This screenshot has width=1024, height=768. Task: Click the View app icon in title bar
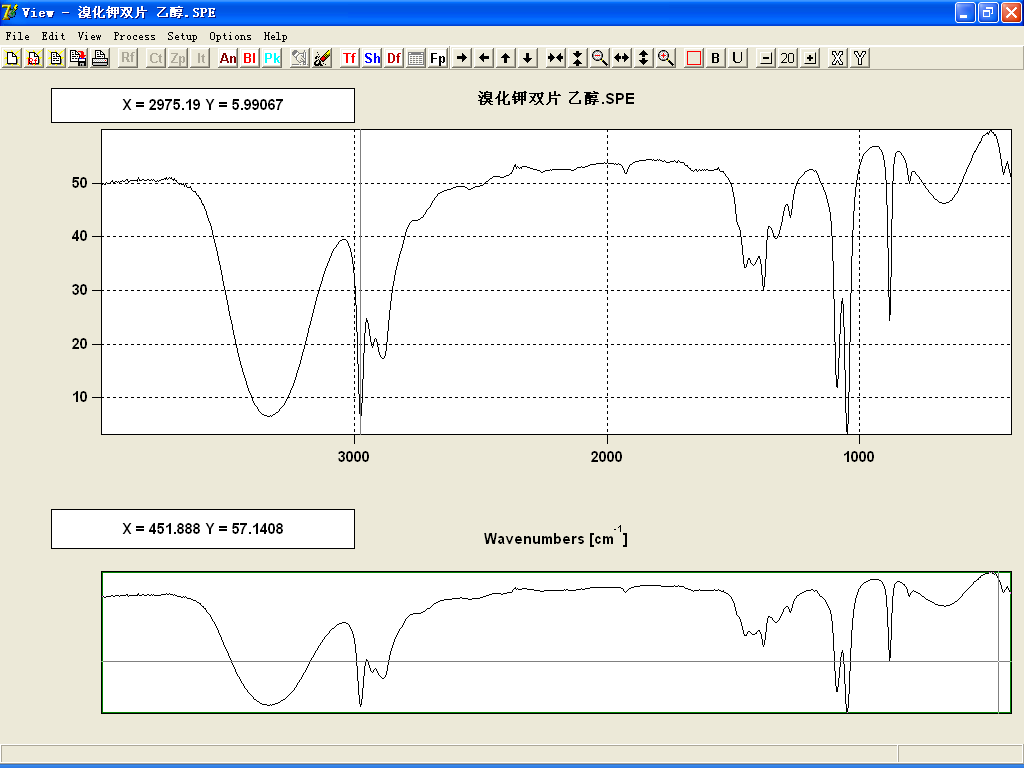[10, 12]
